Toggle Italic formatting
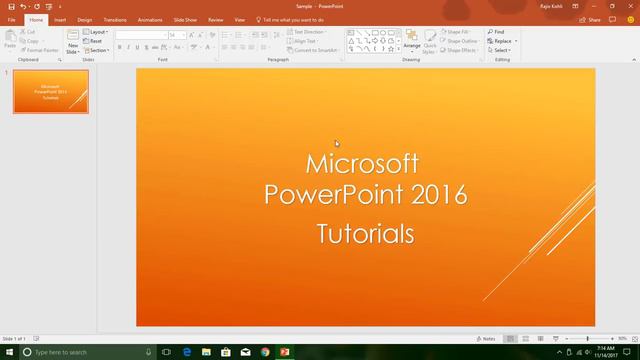 pyautogui.click(x=128, y=48)
